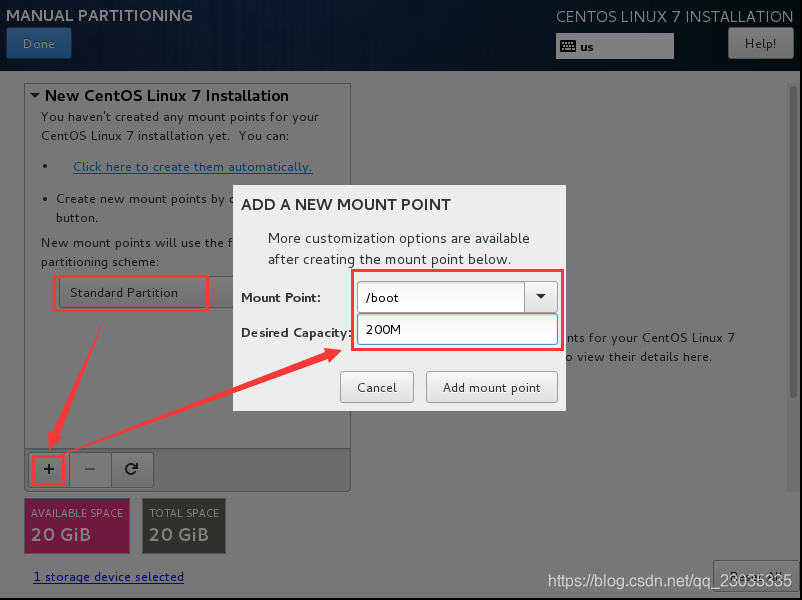Focus the Mount Point field containing /boot

click(441, 297)
